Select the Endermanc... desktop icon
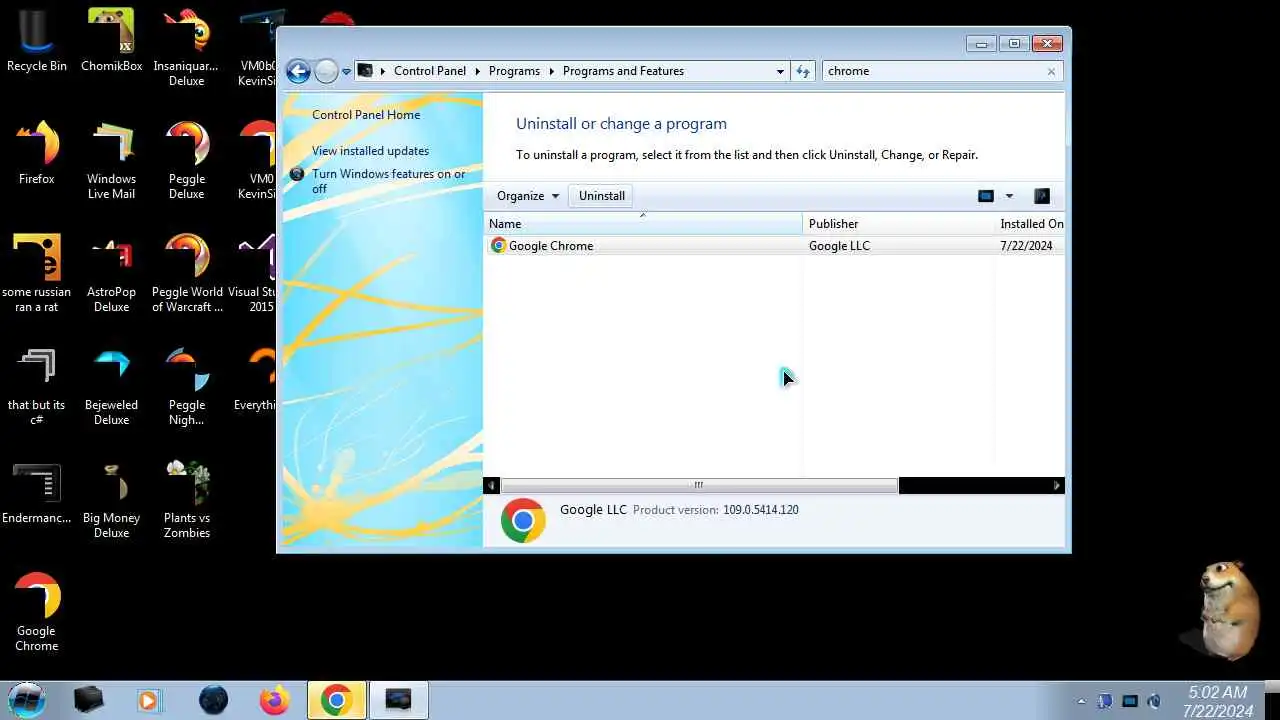This screenshot has width=1280, height=720. point(37,493)
